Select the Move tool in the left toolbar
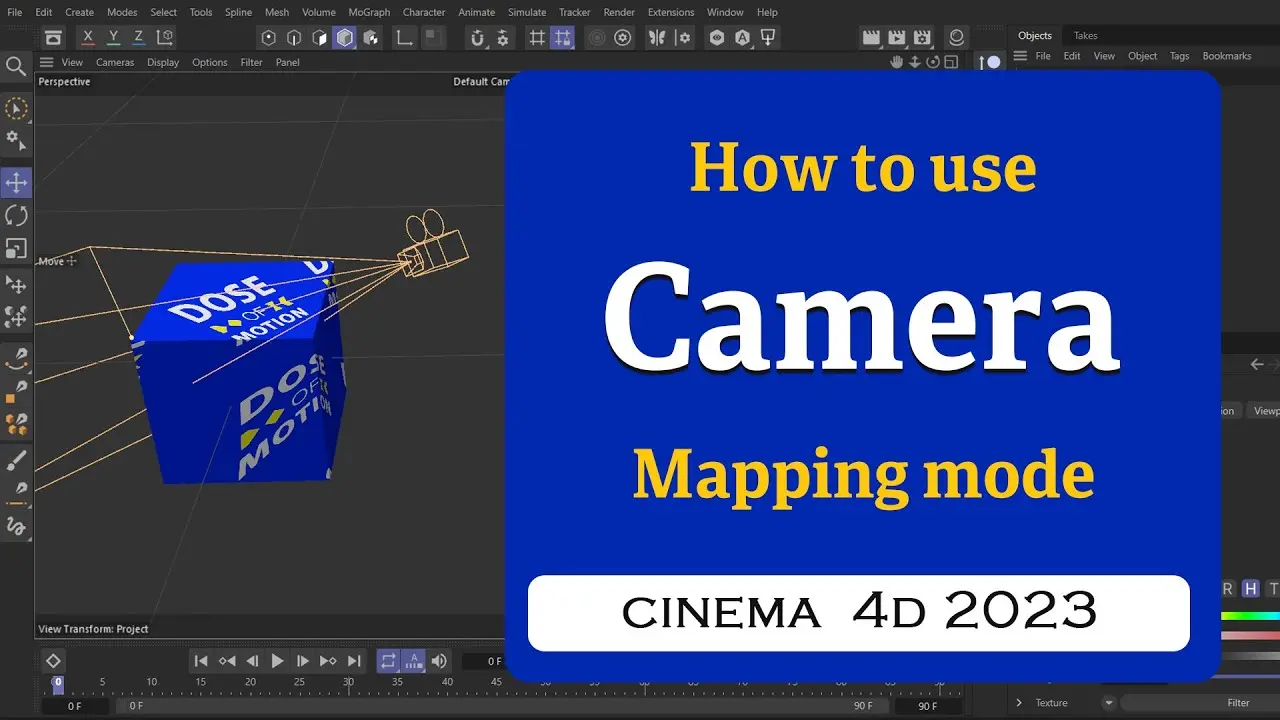 click(16, 182)
